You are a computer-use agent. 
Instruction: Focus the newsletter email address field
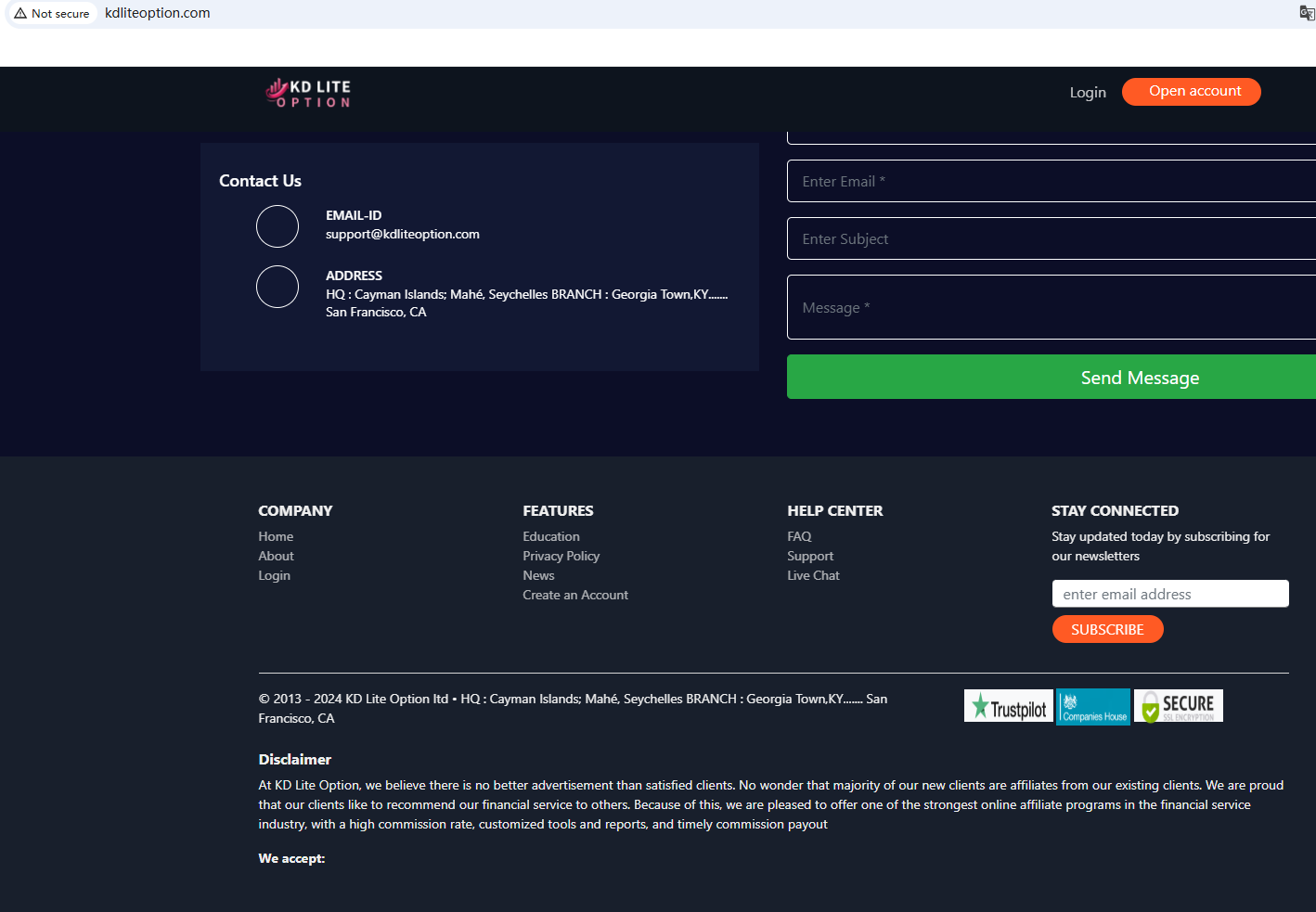coord(1169,595)
